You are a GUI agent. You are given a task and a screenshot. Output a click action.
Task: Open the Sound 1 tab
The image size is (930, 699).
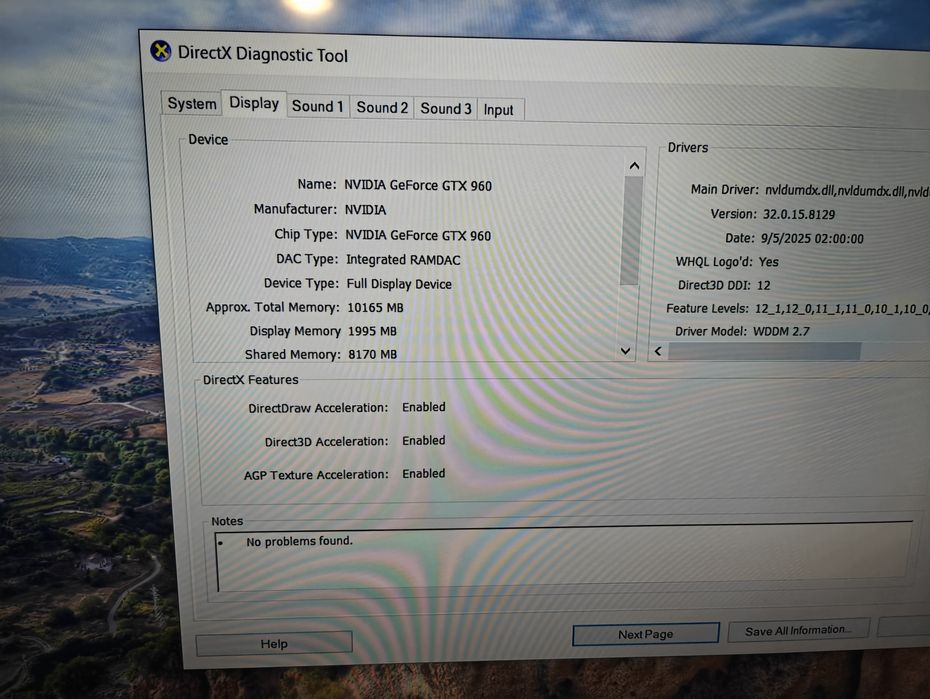(317, 106)
